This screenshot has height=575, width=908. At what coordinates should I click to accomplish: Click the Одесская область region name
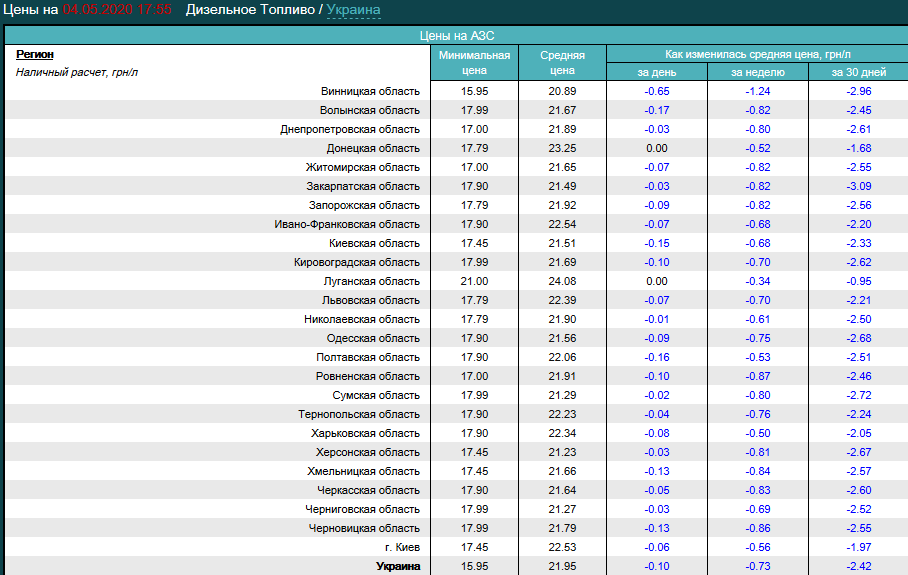click(373, 338)
